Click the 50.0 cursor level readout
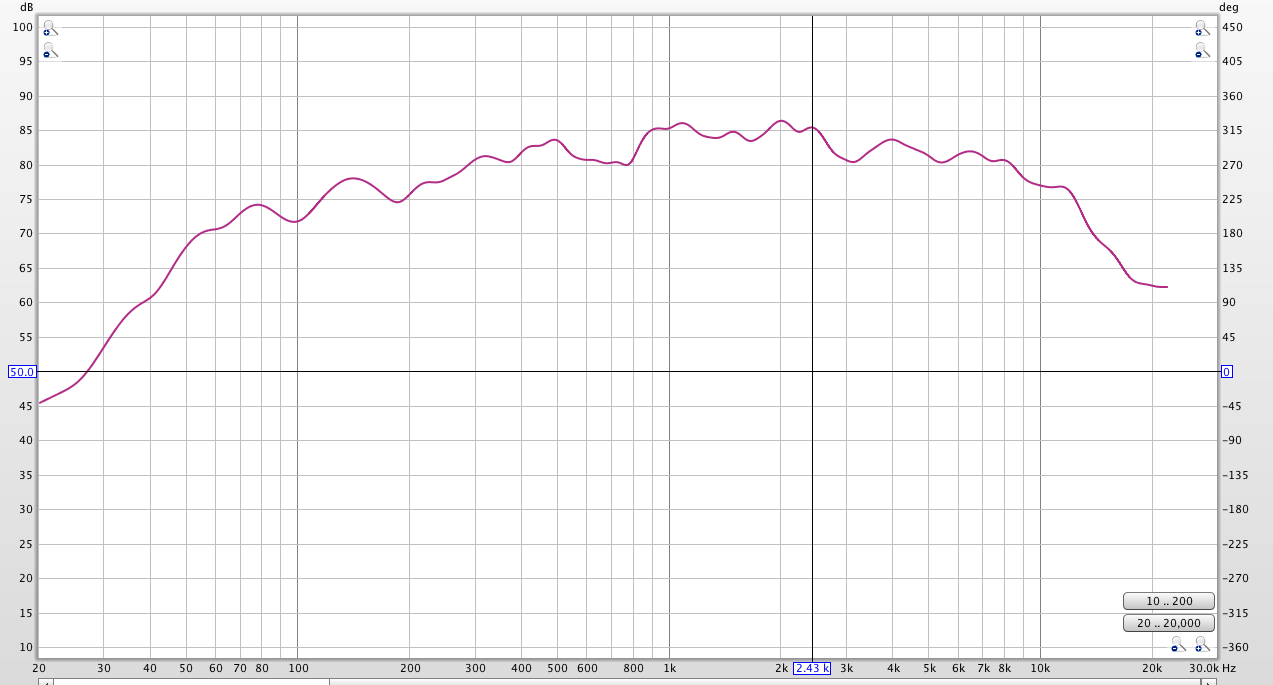1273x685 pixels. click(22, 372)
